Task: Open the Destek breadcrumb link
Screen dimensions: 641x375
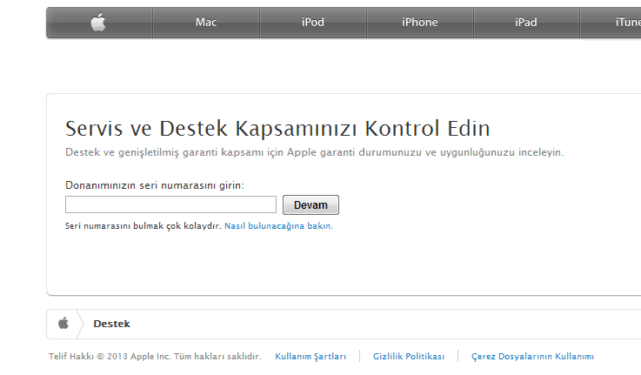Action: pos(112,324)
